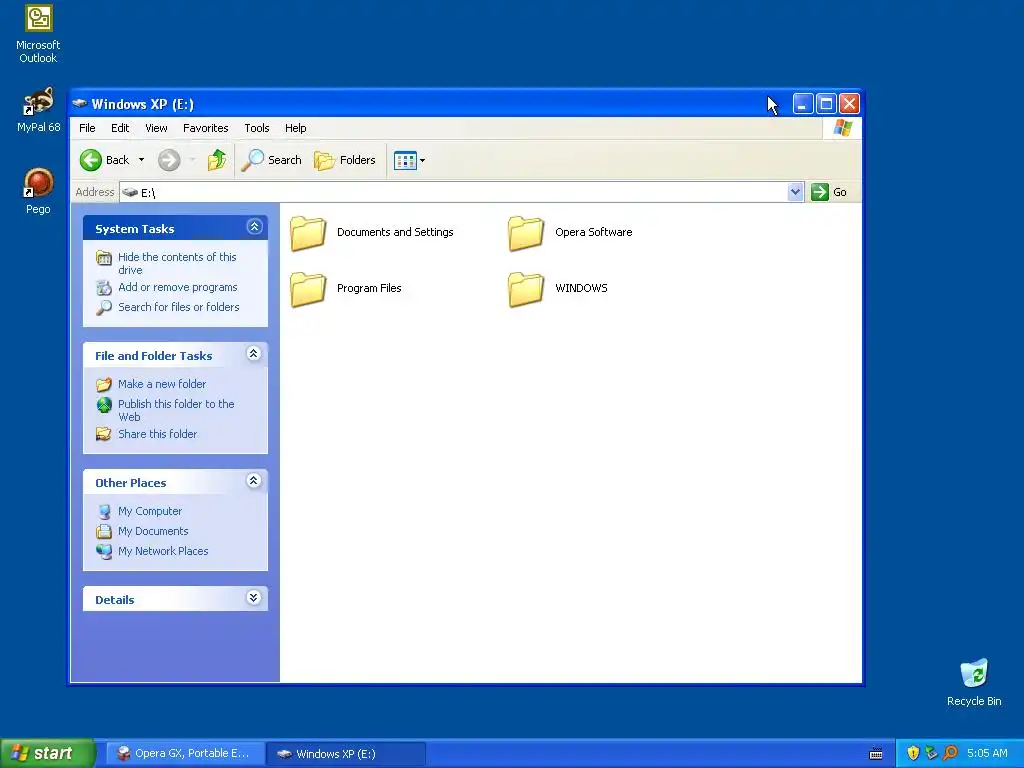Click the security shield tray icon
The width and height of the screenshot is (1024, 768).
(913, 753)
